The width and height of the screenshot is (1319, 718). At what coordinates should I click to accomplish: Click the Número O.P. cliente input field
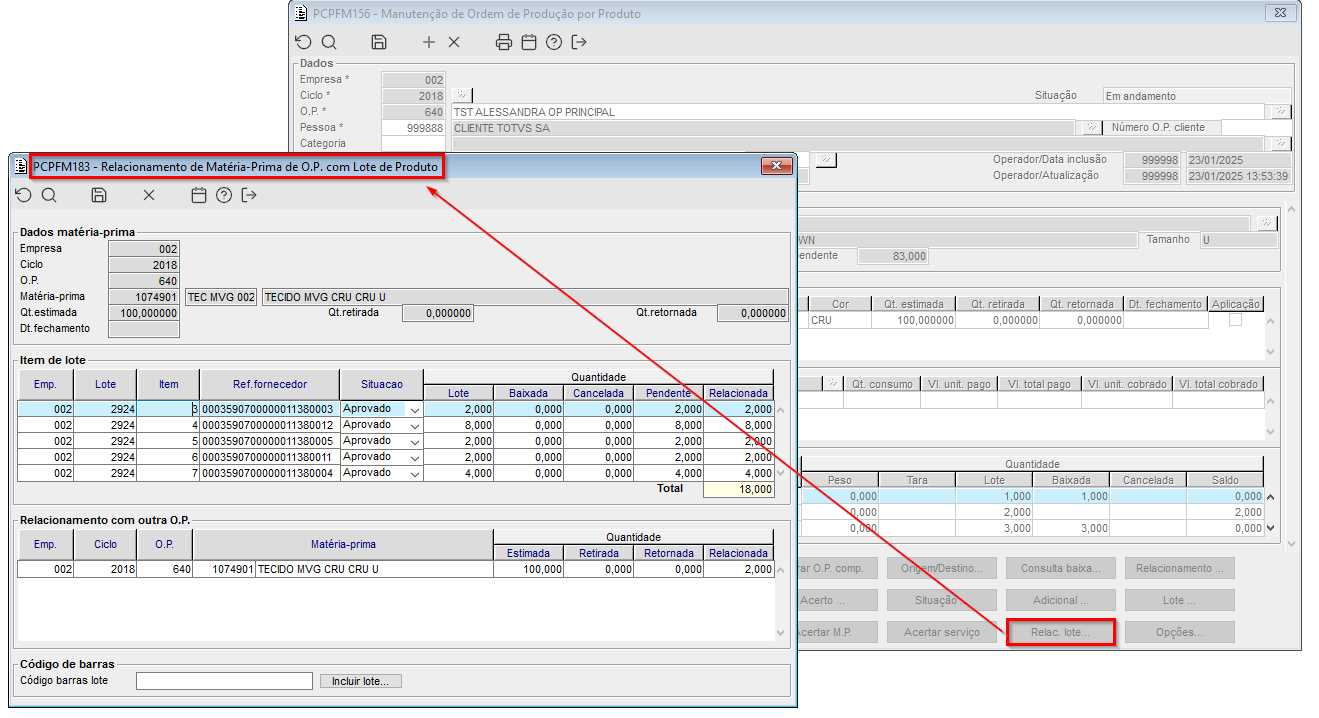pos(1257,128)
